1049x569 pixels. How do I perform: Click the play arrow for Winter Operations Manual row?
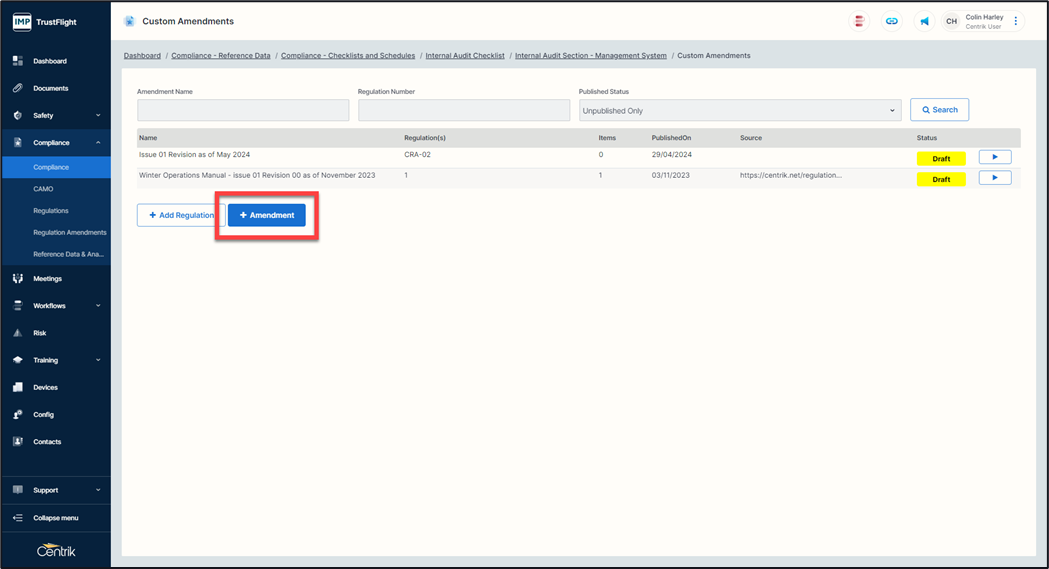pyautogui.click(x=994, y=178)
